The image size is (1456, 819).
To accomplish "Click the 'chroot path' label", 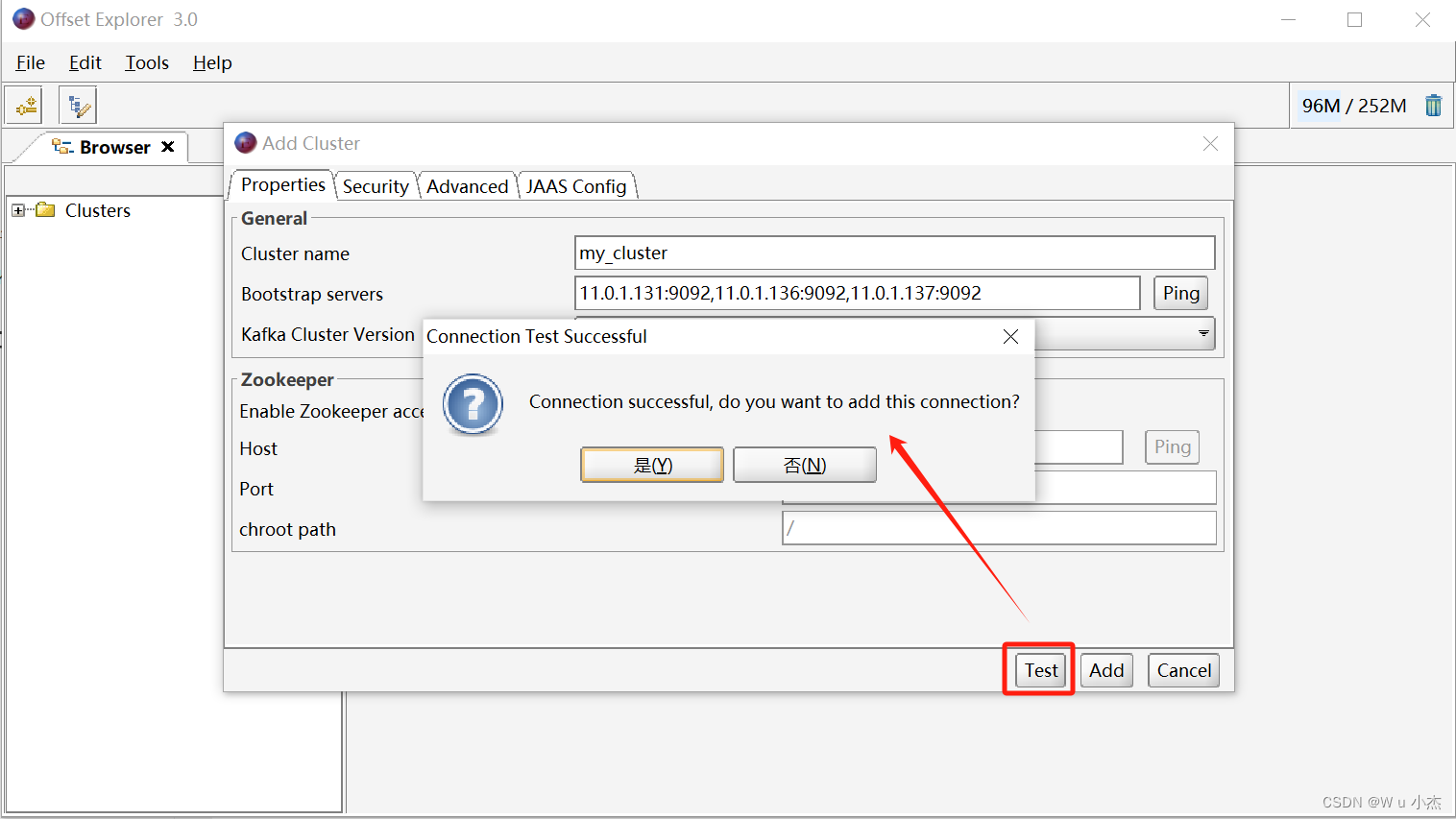I will [287, 529].
